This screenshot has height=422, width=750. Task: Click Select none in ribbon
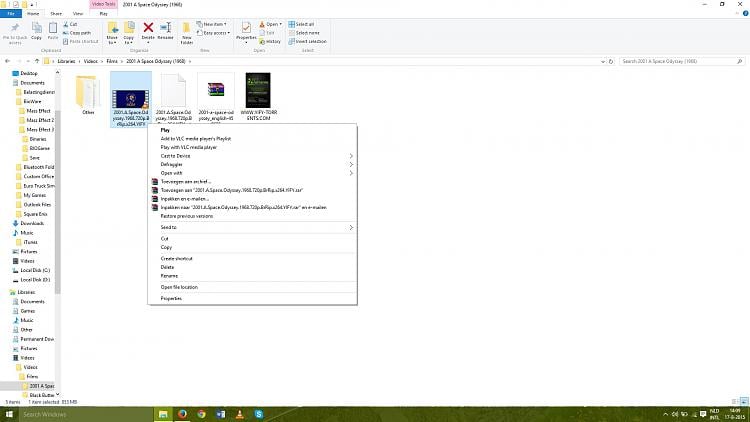click(304, 33)
